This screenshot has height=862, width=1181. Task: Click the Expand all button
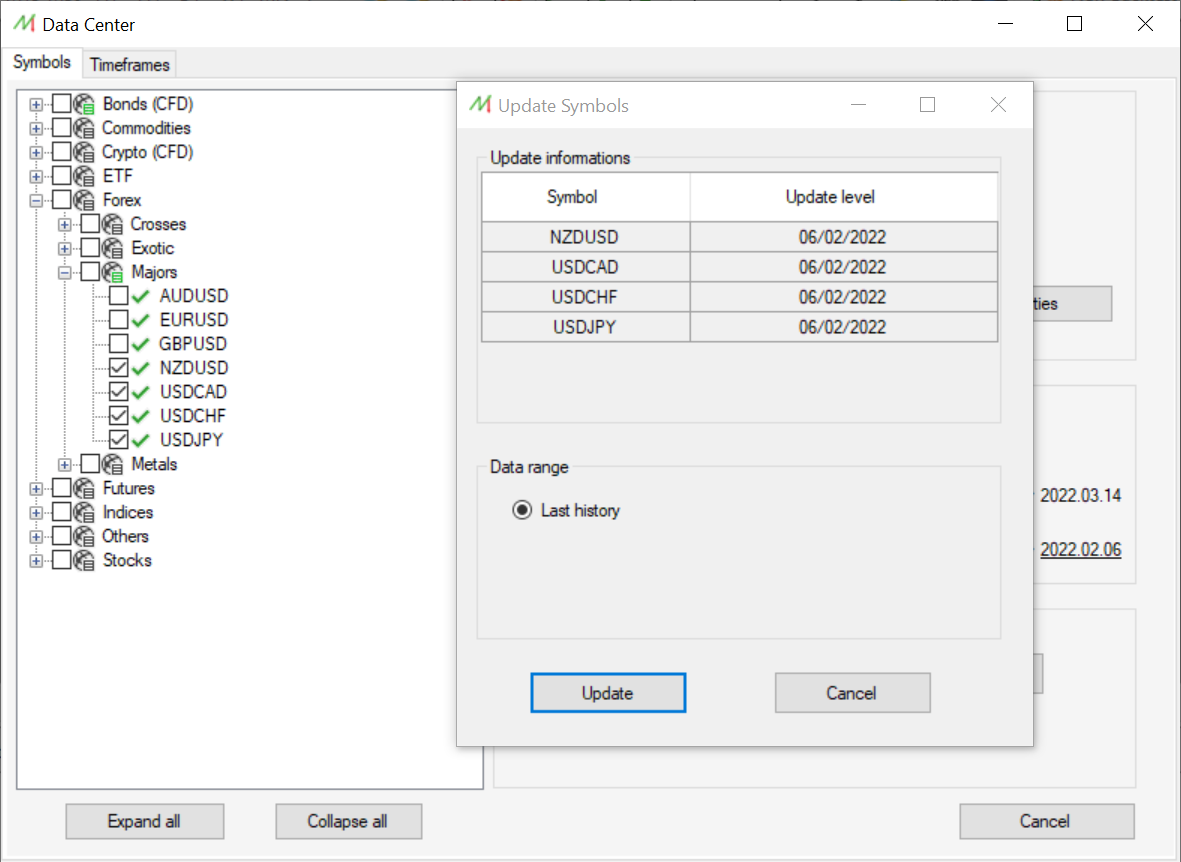[x=145, y=821]
